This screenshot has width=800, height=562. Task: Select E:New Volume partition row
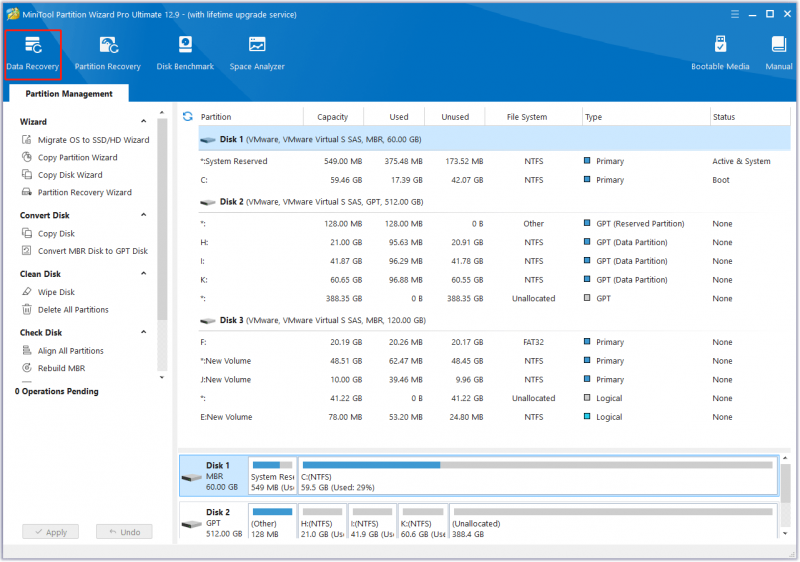click(494, 417)
